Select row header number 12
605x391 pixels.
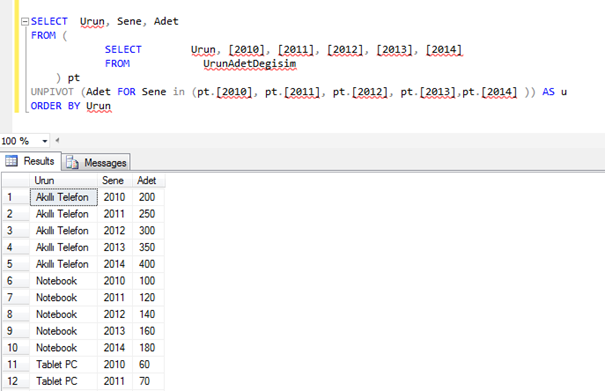(x=16, y=381)
